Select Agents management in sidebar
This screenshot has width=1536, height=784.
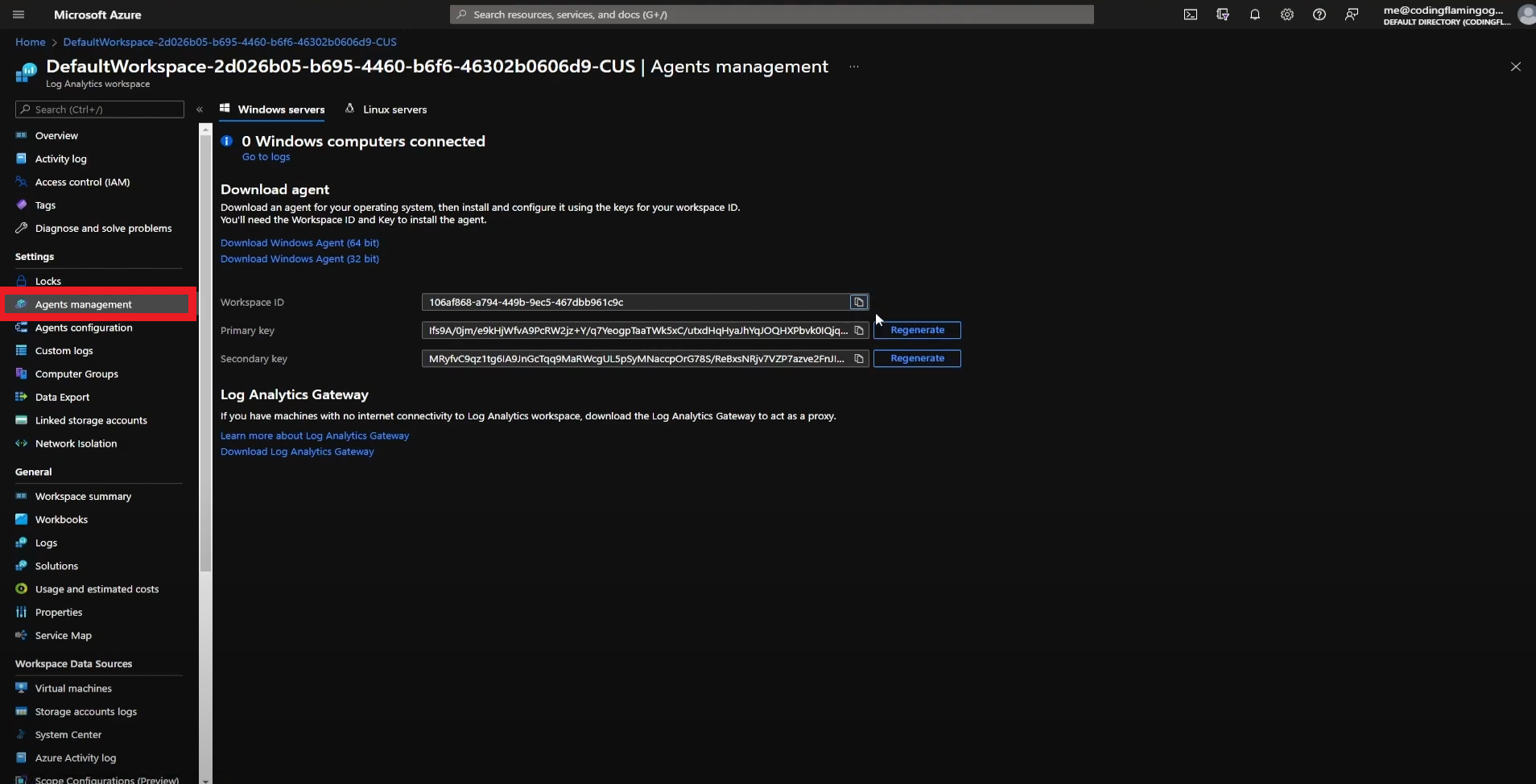97,304
